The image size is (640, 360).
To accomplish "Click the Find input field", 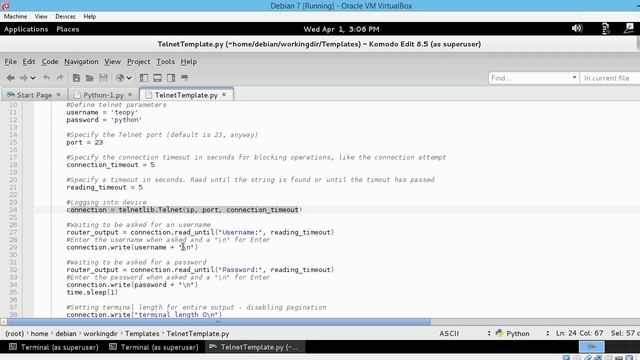I will point(529,78).
